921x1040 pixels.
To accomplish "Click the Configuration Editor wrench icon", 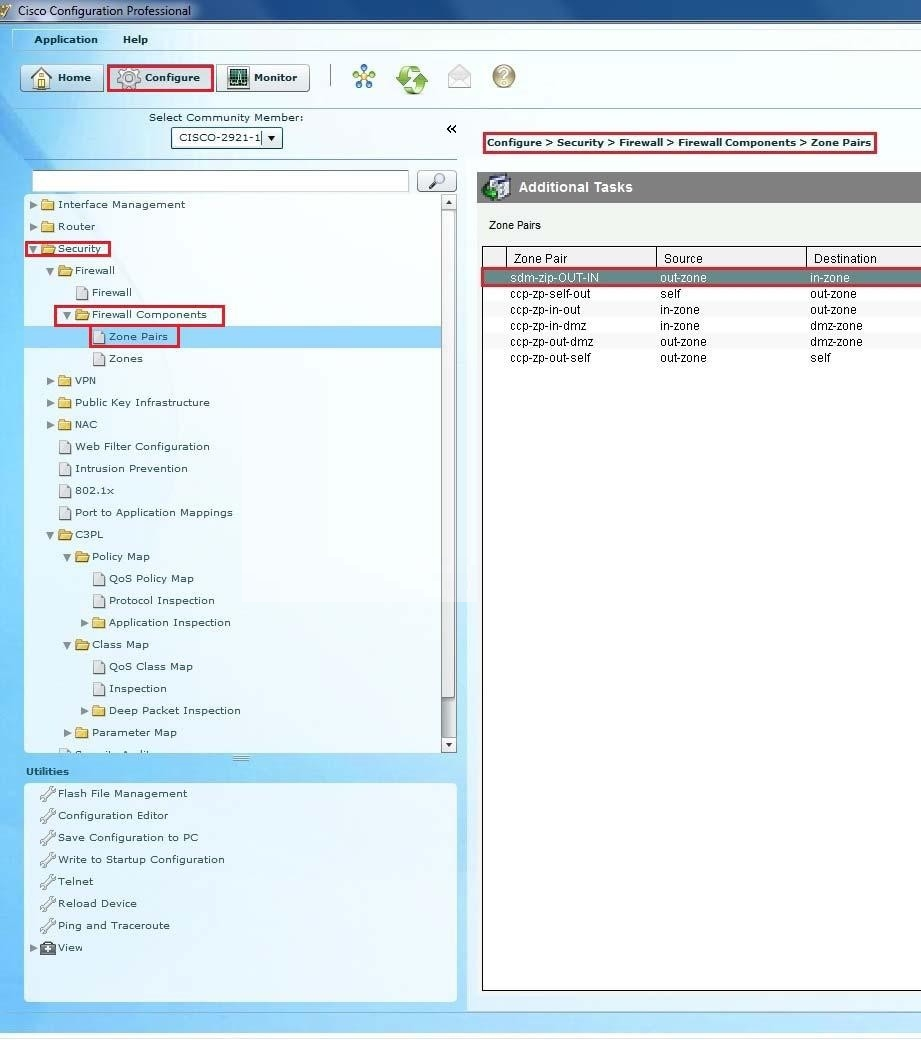I will [x=47, y=815].
